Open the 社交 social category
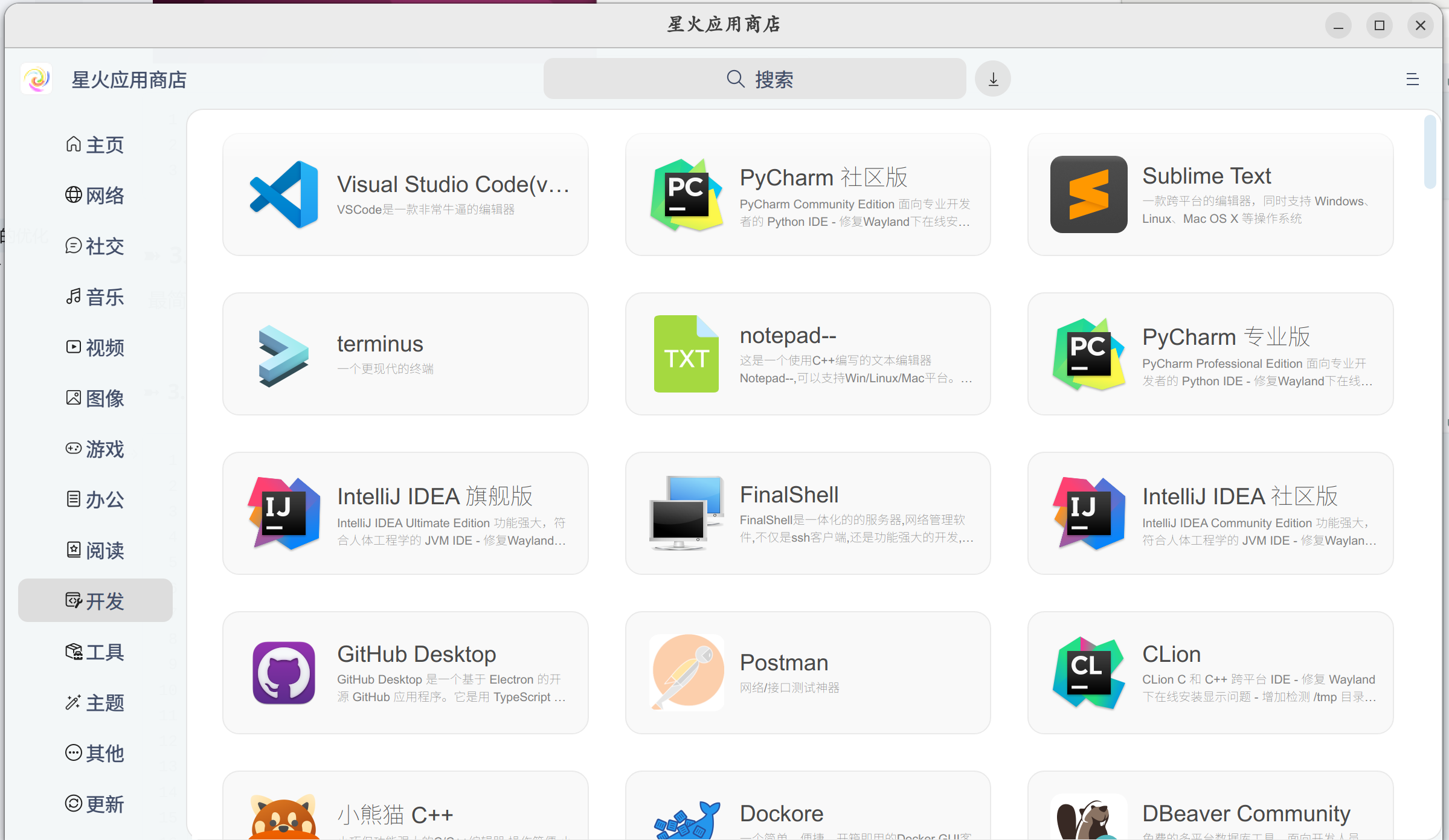The height and width of the screenshot is (840, 1449). [95, 246]
